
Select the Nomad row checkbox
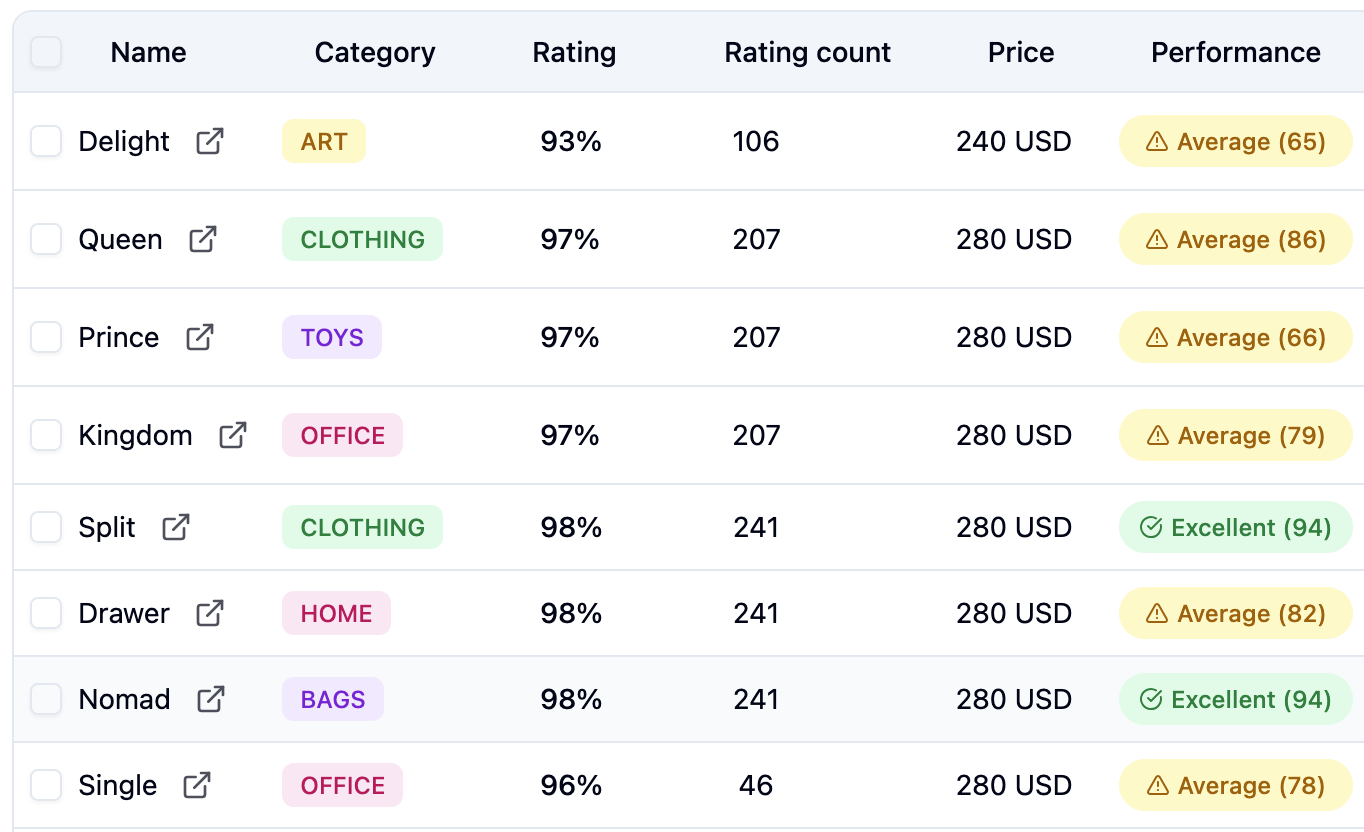(x=46, y=699)
